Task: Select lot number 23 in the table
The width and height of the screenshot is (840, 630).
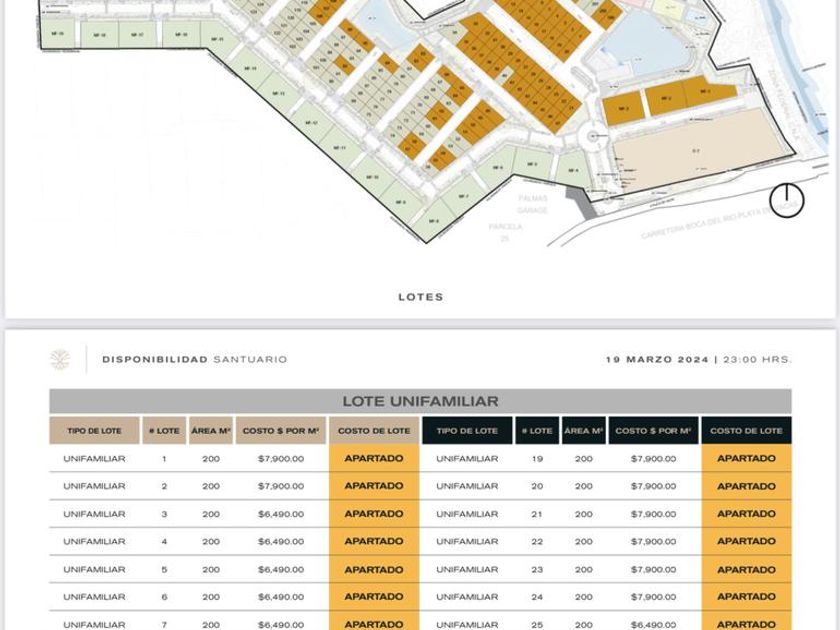Action: [537, 569]
